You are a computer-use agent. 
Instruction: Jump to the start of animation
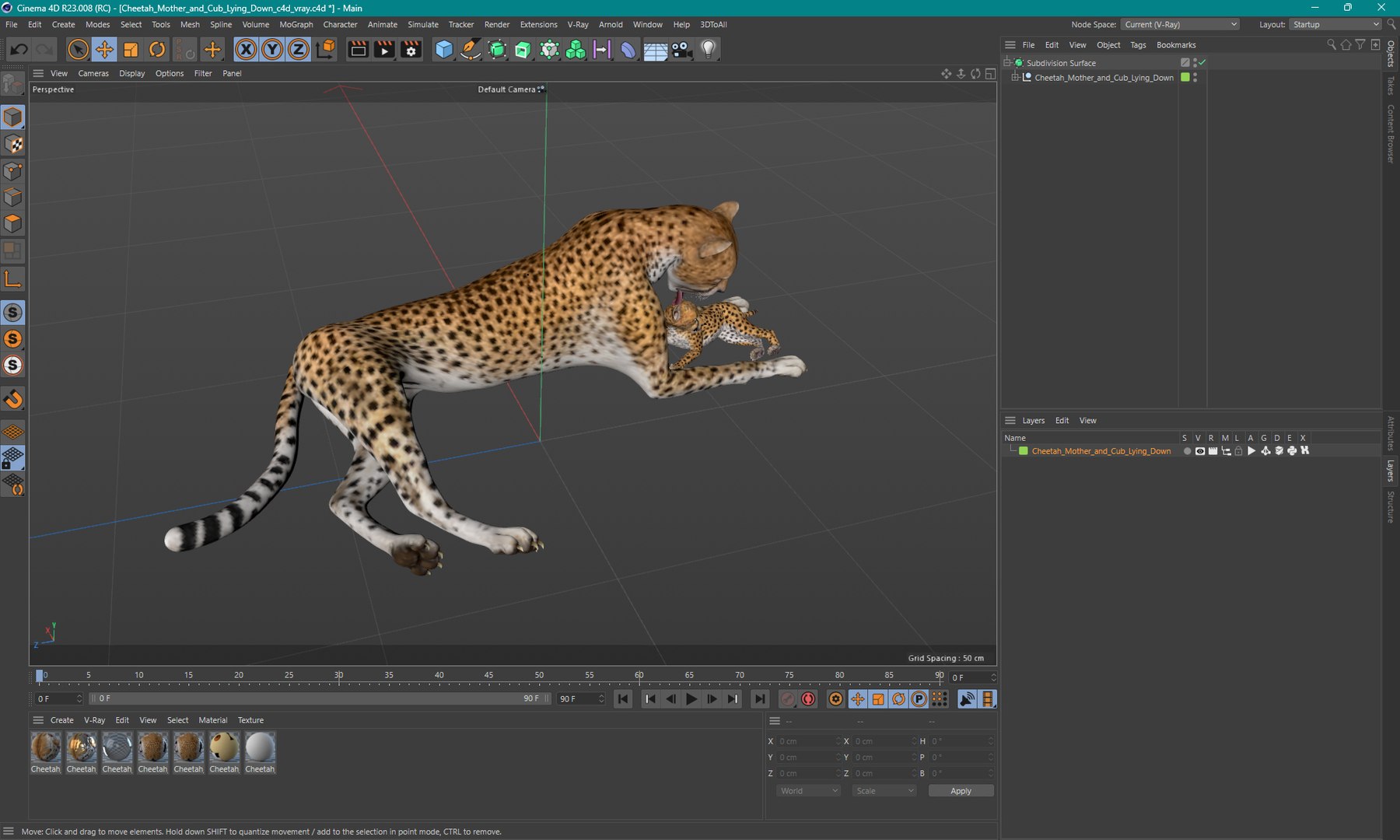click(x=623, y=699)
